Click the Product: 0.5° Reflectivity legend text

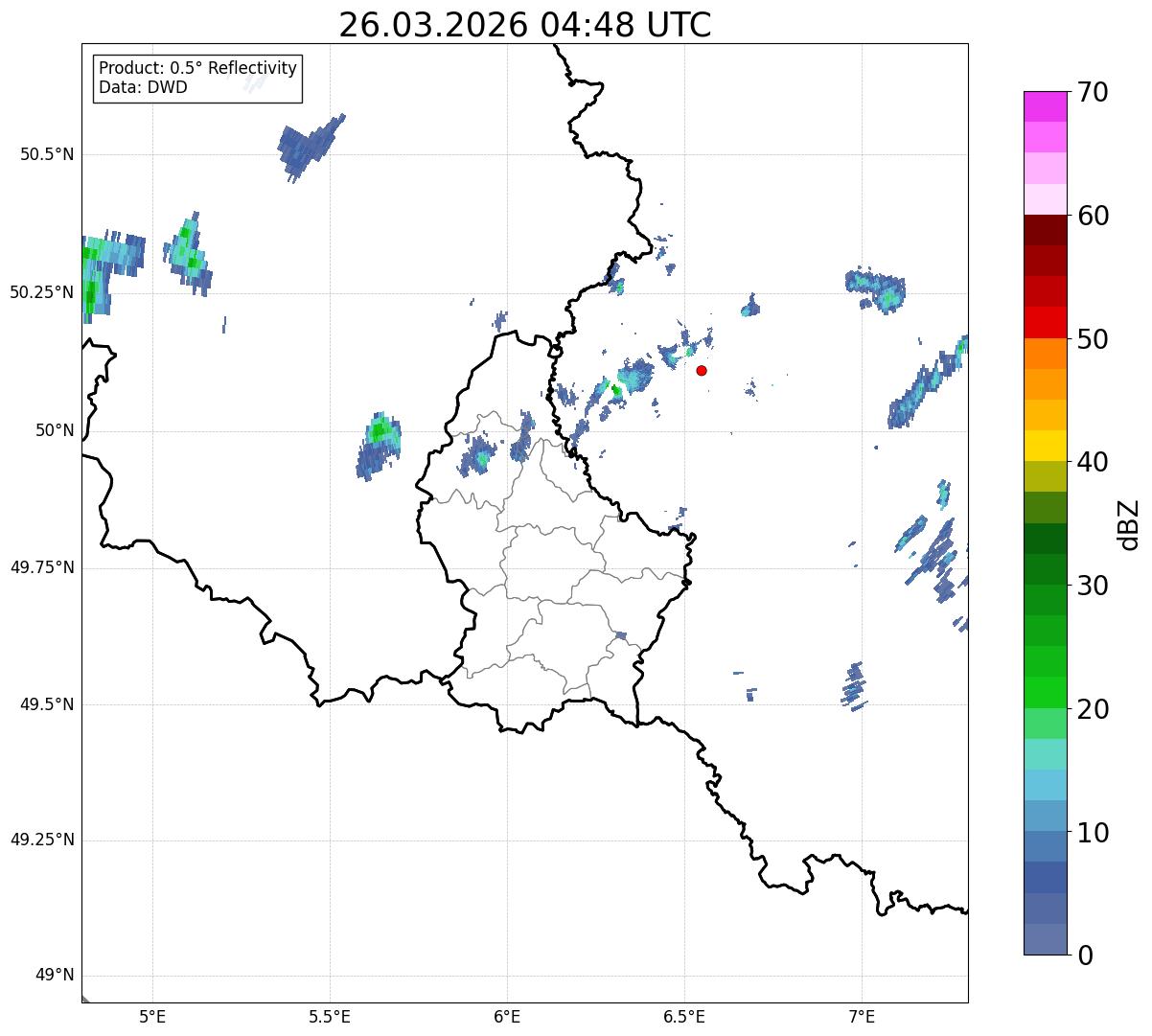tap(197, 69)
